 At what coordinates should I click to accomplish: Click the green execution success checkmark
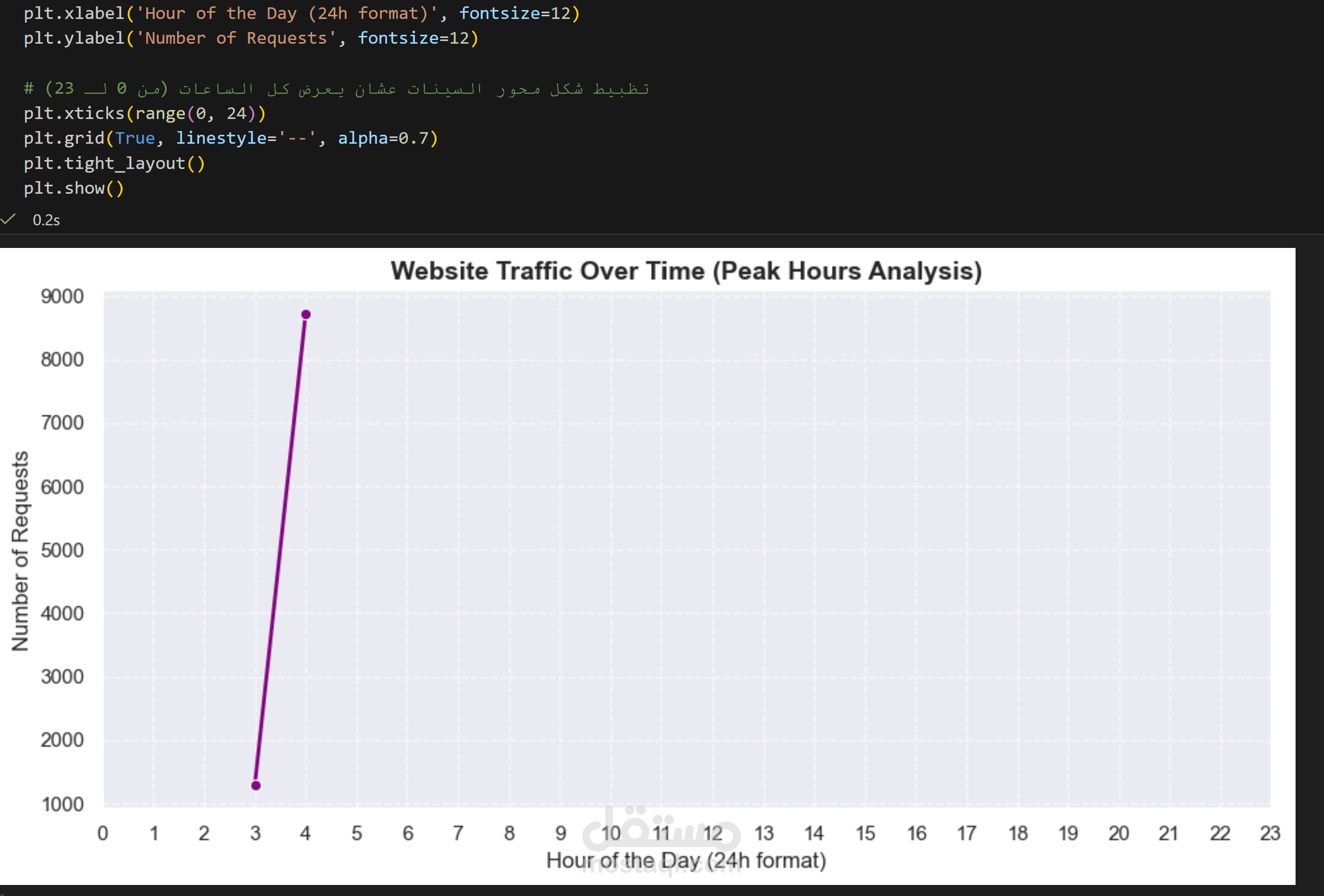pos(8,220)
